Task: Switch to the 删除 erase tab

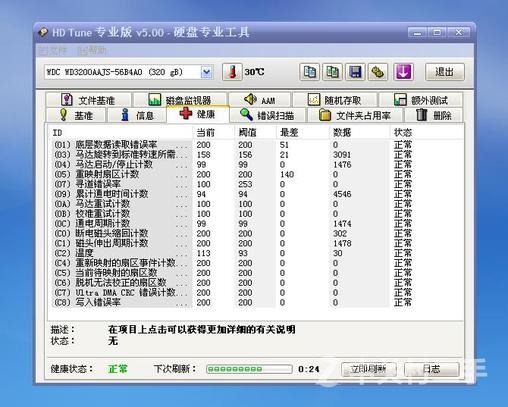Action: tap(434, 115)
